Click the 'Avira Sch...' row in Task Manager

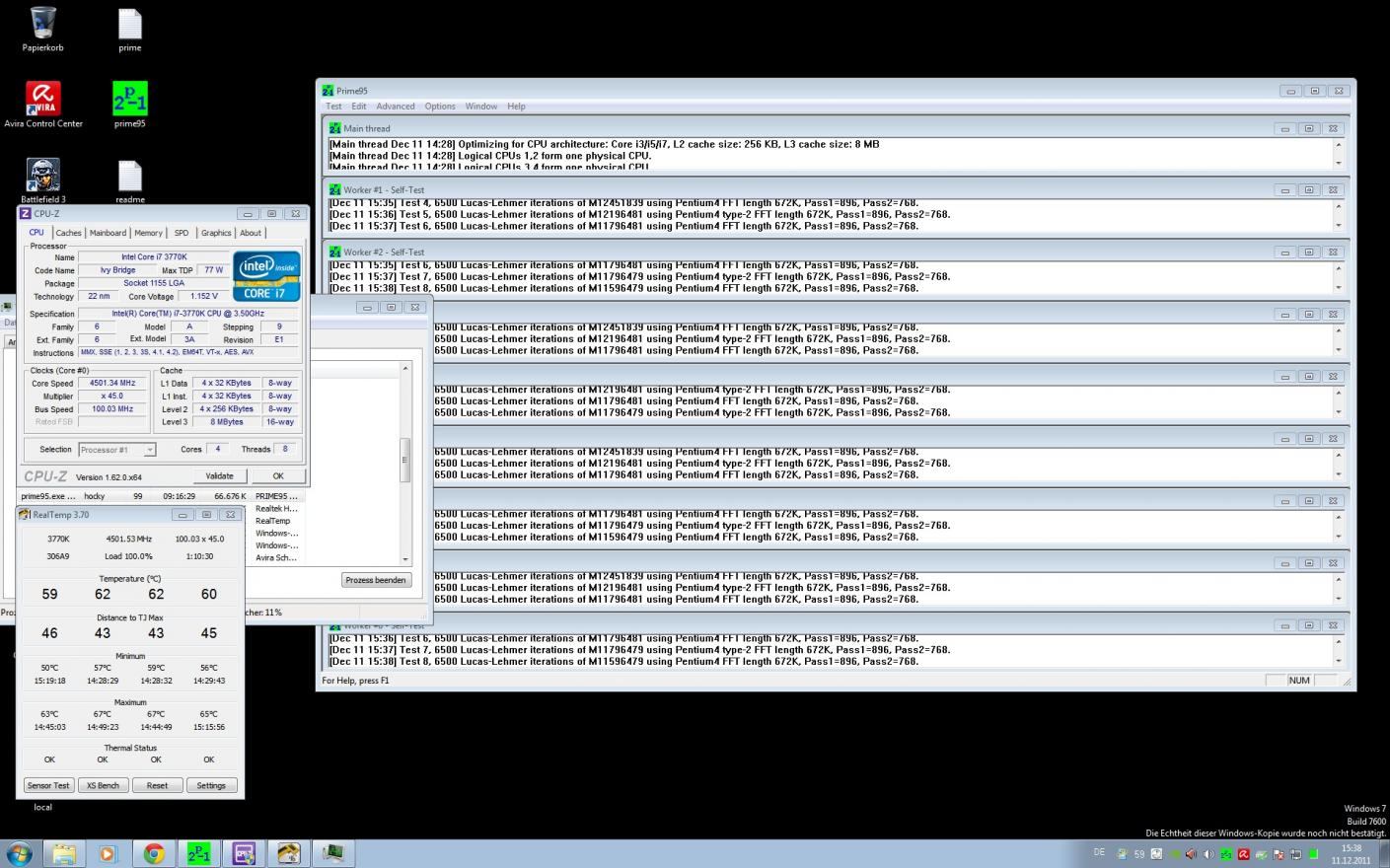coord(276,558)
